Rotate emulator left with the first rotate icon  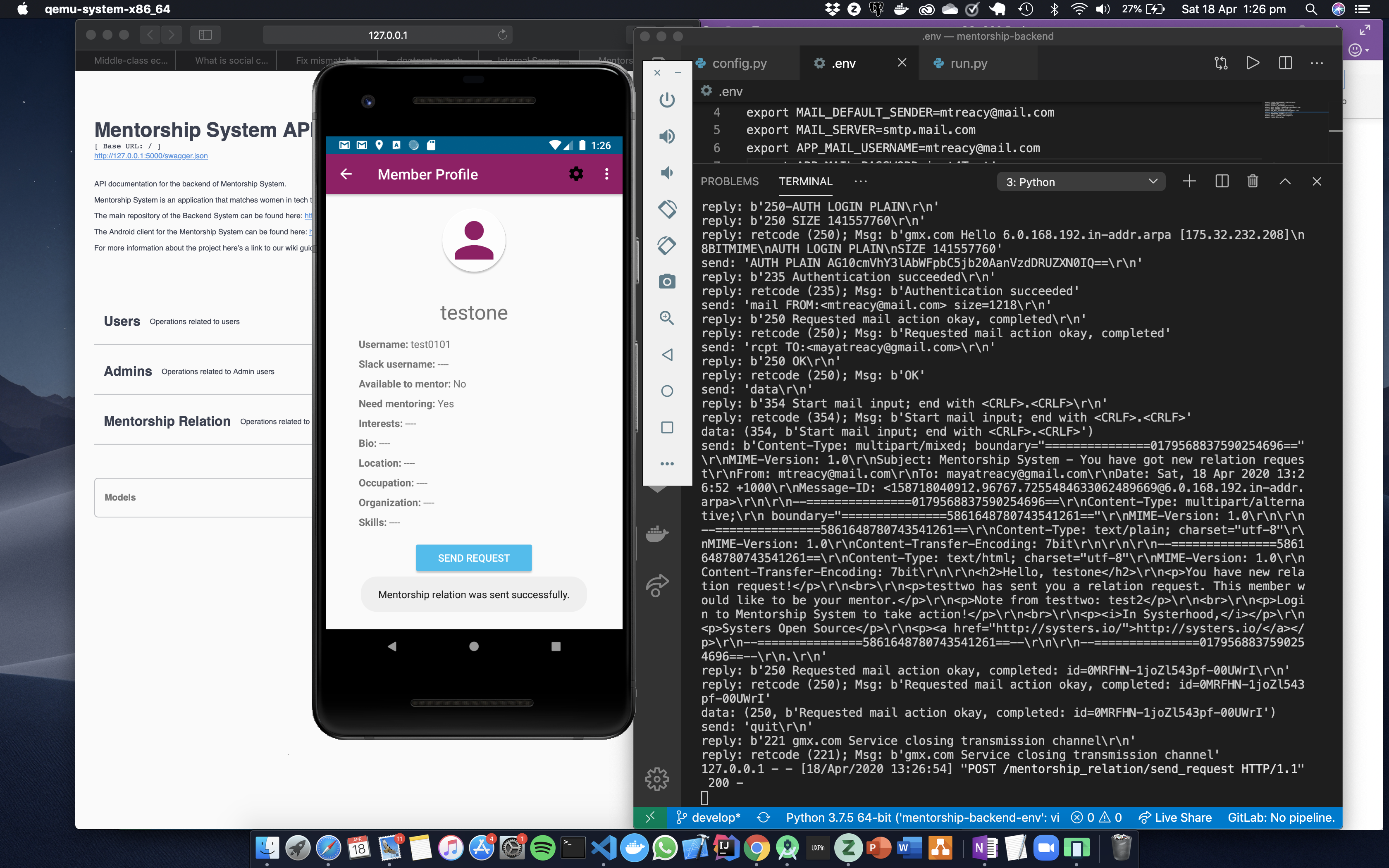(667, 209)
